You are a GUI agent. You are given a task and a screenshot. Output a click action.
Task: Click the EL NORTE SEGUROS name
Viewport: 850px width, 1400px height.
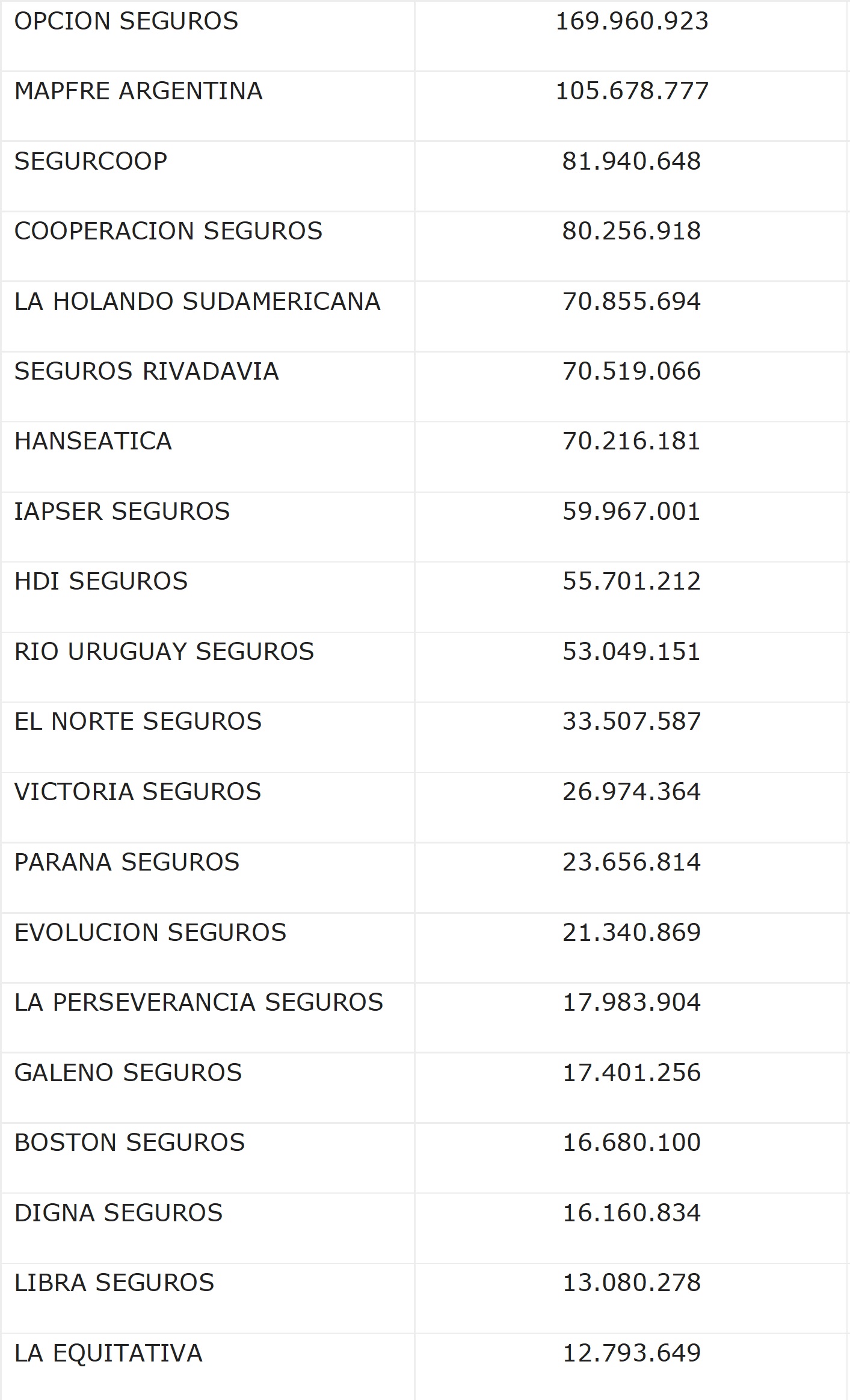pos(138,721)
